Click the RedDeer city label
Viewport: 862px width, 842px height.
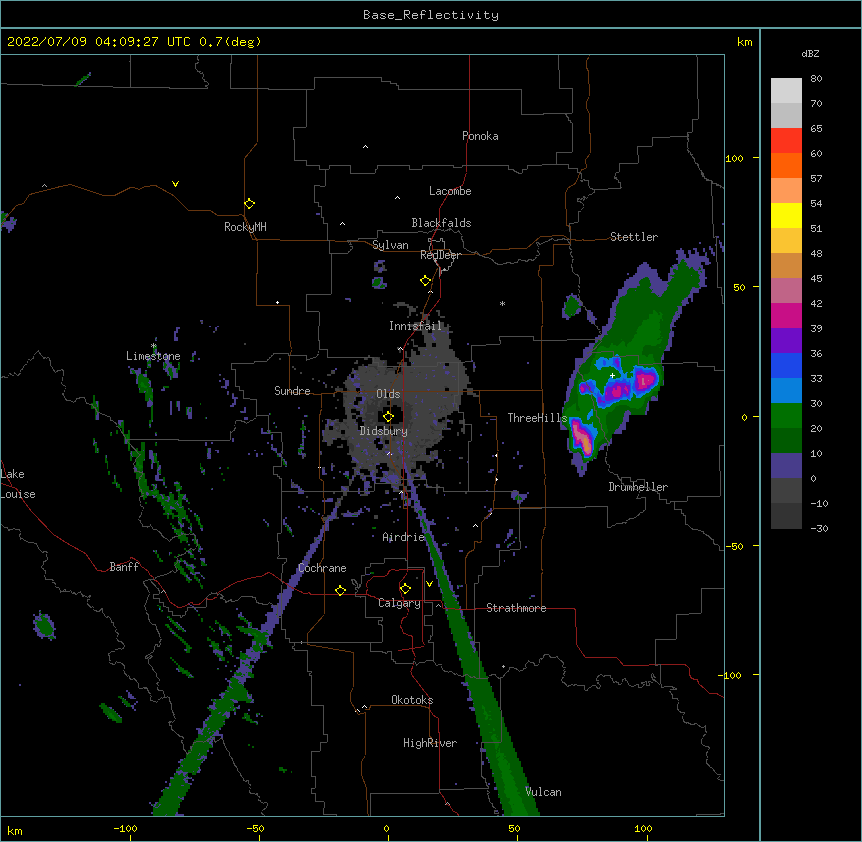pyautogui.click(x=440, y=255)
